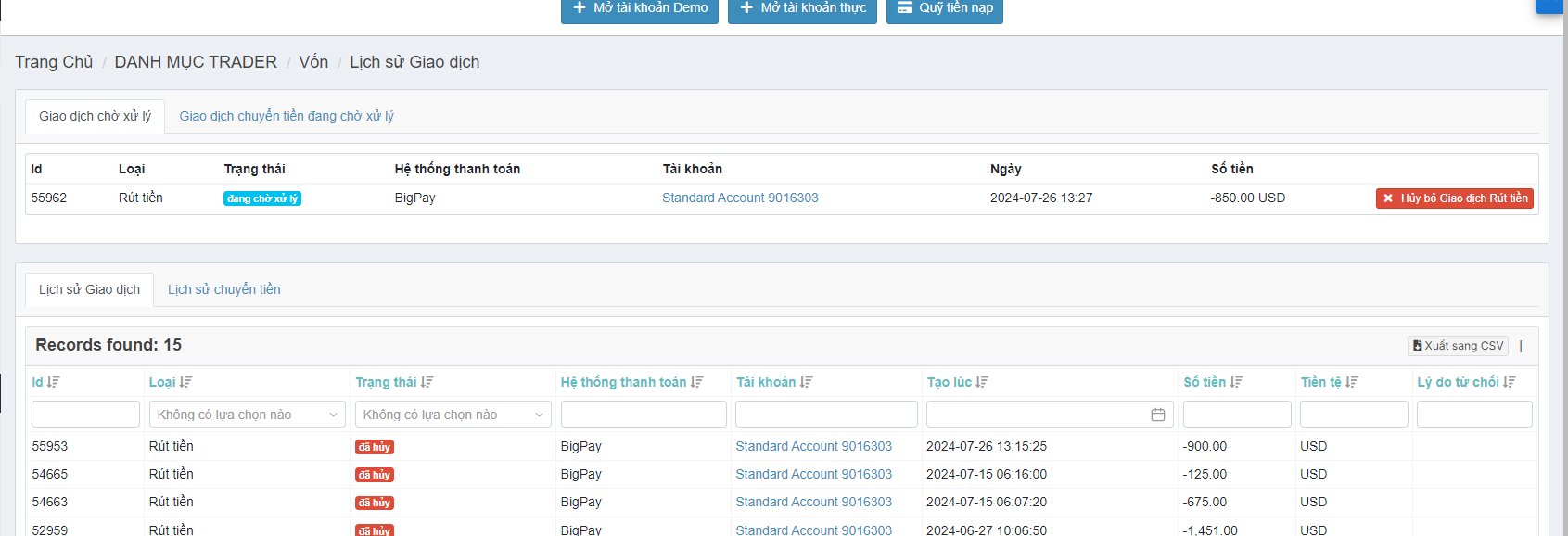The height and width of the screenshot is (536, 1568).
Task: Sort by Trạng thái column icon
Action: pos(427,382)
